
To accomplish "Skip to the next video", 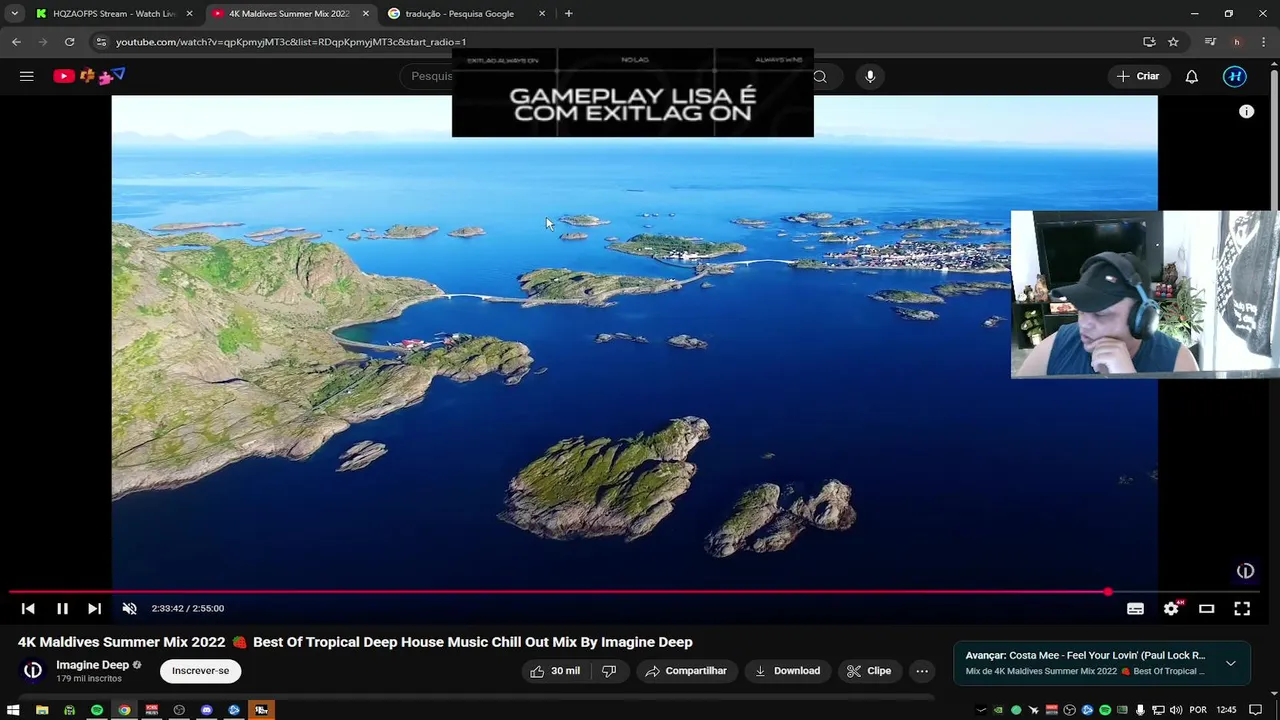I will [94, 608].
